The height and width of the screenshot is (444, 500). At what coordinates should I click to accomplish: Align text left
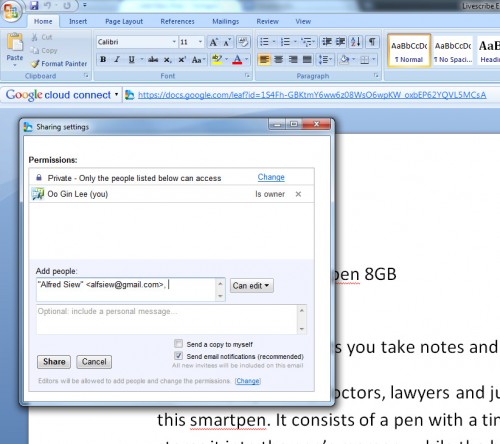tap(264, 60)
